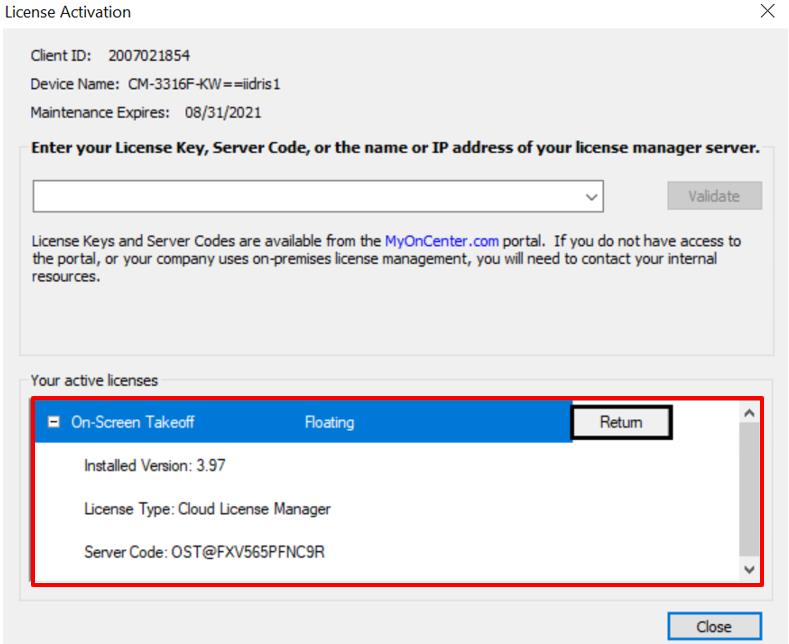Click the scroll down arrow in licenses list
Viewport: 789px width, 644px height.
751,569
